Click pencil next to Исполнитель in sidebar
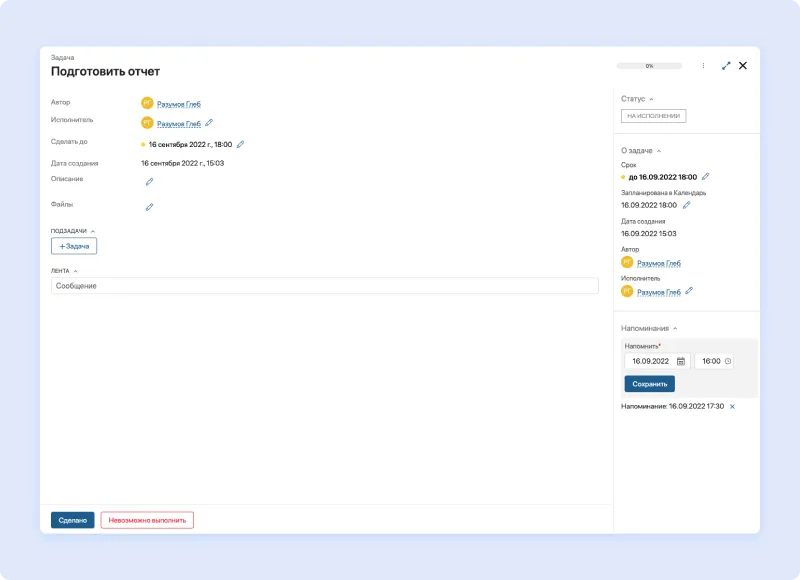Viewport: 800px width, 580px height. pyautogui.click(x=689, y=292)
